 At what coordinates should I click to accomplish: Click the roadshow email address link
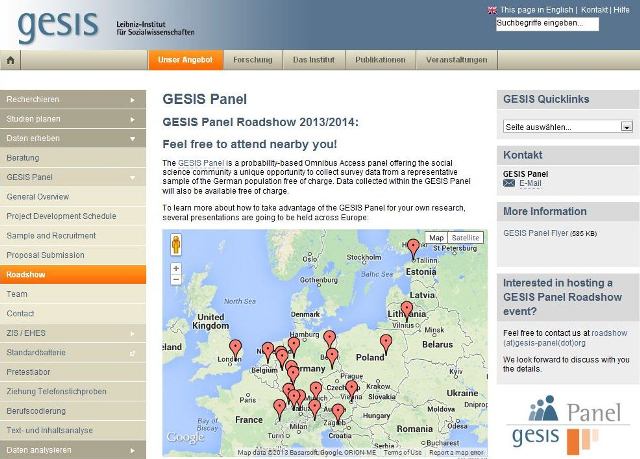point(565,338)
